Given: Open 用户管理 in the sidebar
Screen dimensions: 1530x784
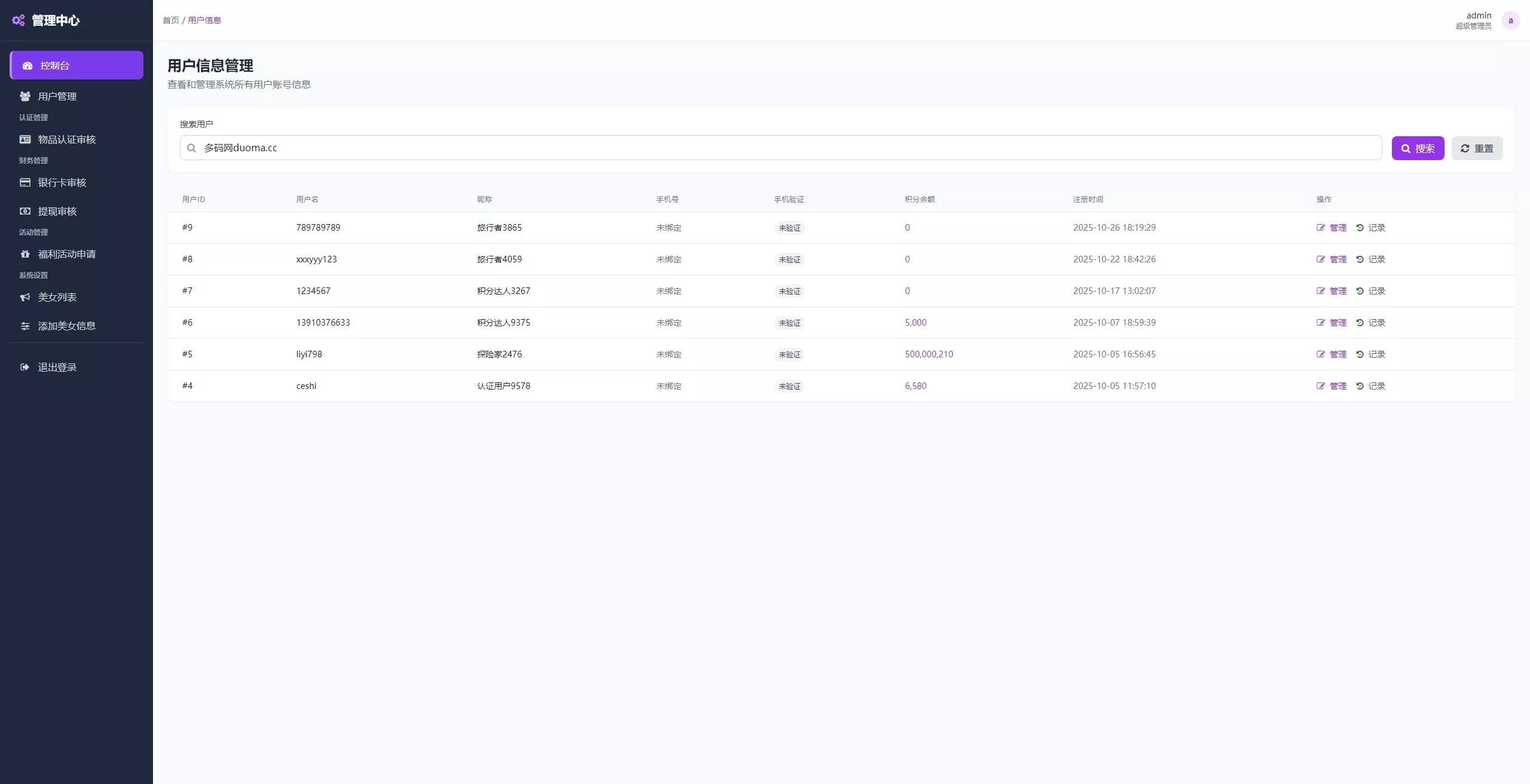Looking at the screenshot, I should coord(57,96).
